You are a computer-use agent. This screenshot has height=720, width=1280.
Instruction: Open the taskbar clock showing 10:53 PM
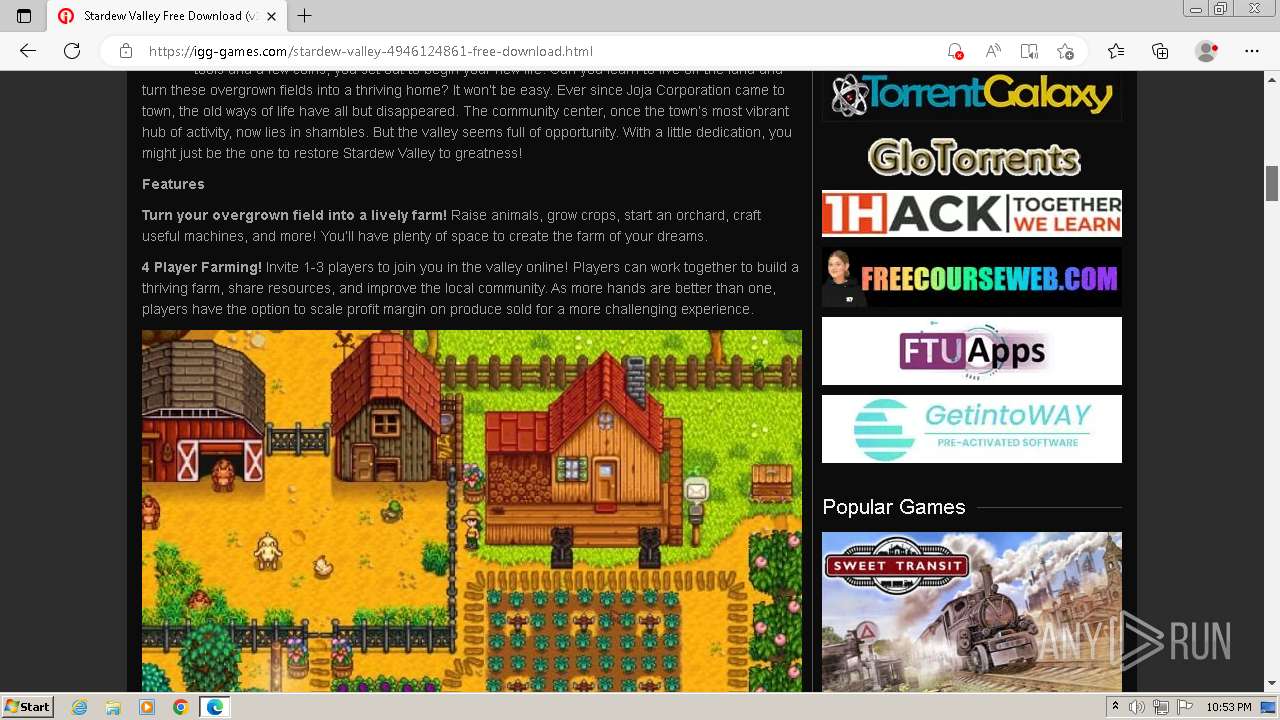click(x=1229, y=707)
